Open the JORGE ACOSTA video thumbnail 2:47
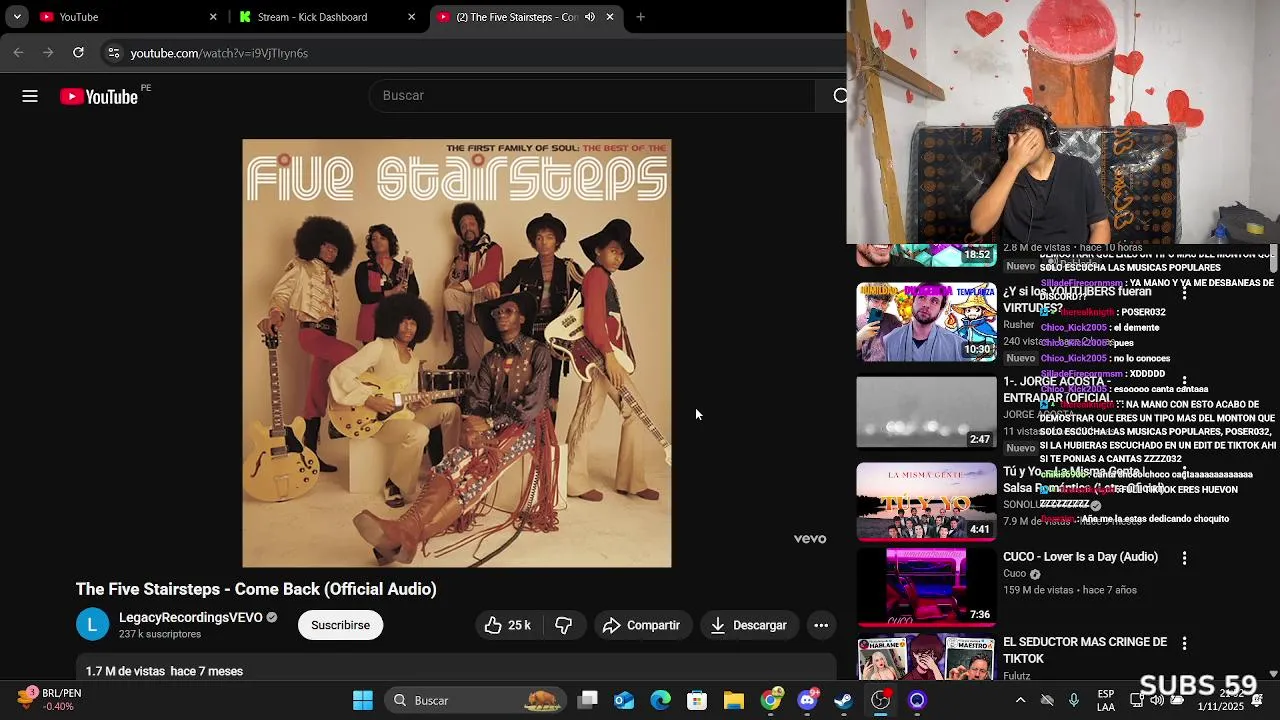The image size is (1280, 720). pyautogui.click(x=926, y=412)
